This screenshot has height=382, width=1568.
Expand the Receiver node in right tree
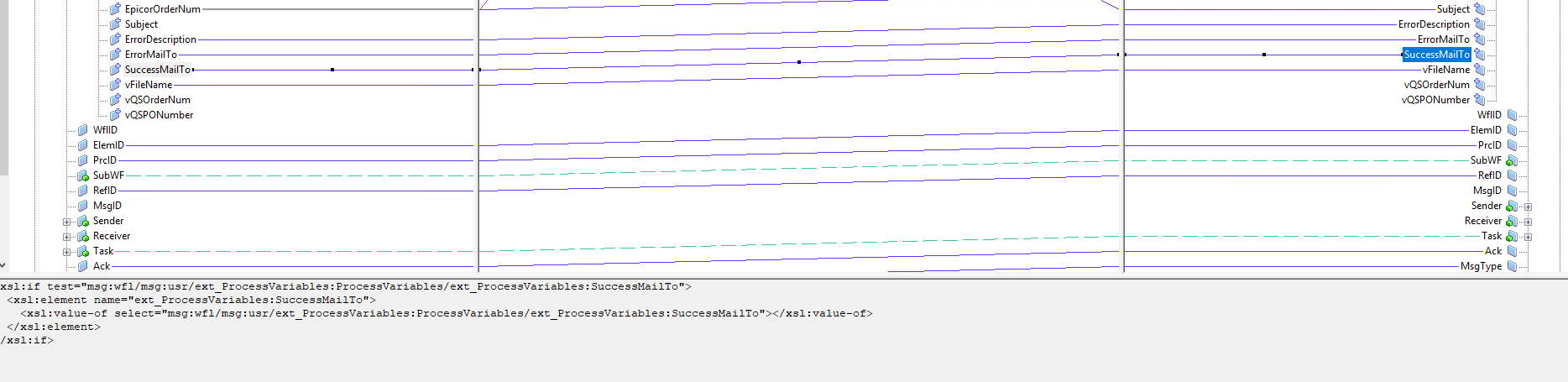click(1528, 222)
